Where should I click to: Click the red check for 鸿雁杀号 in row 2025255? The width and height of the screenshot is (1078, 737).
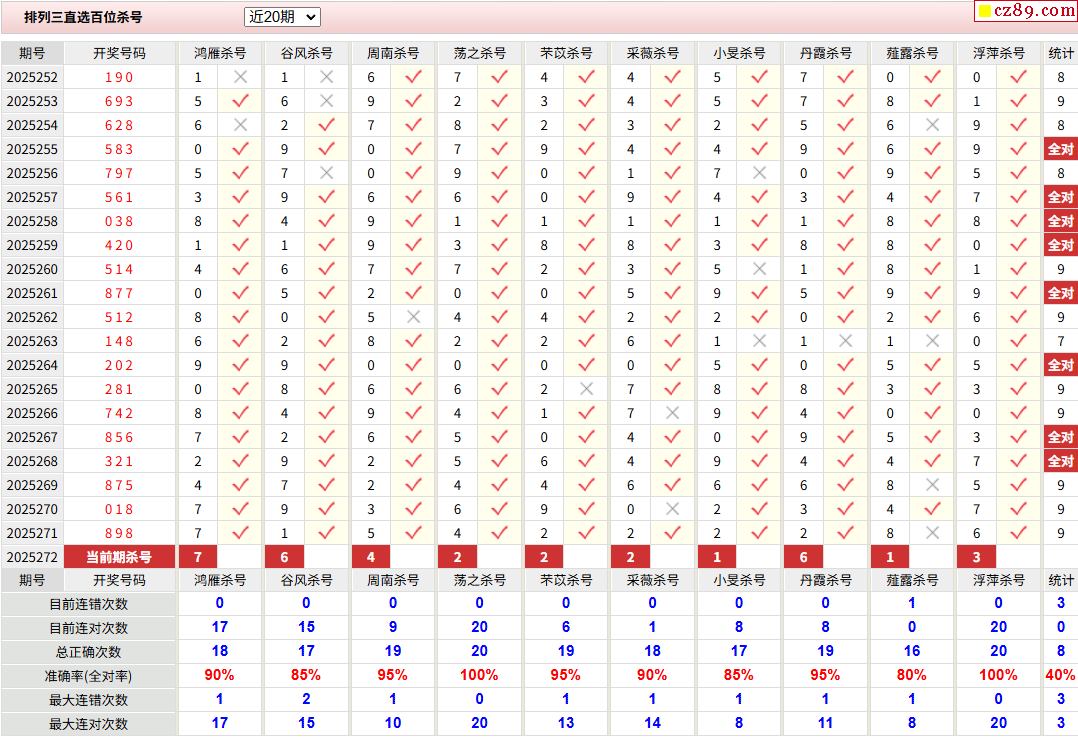click(240, 149)
